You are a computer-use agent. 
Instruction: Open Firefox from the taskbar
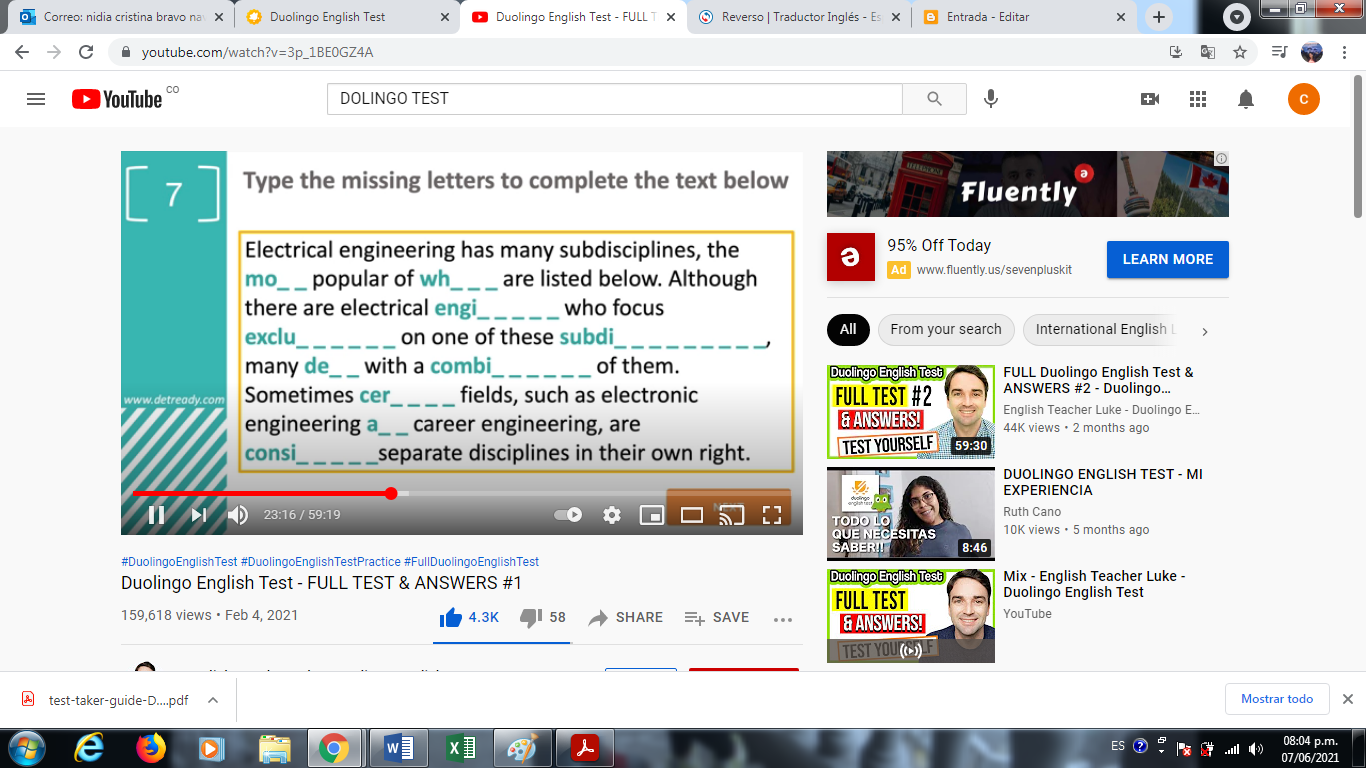pyautogui.click(x=152, y=748)
